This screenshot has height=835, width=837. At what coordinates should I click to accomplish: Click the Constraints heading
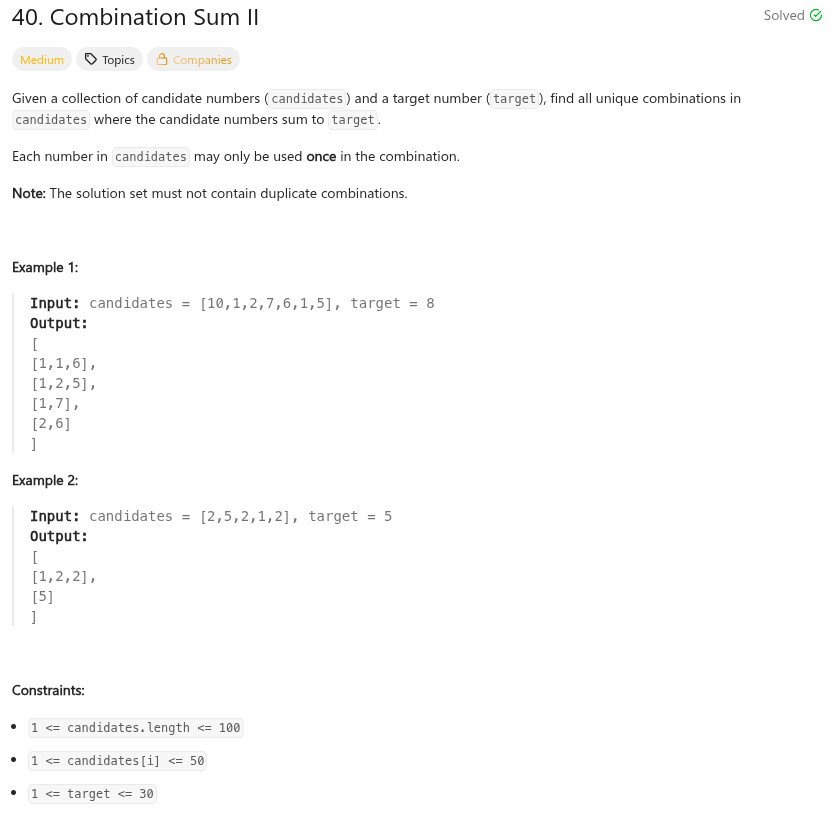tap(48, 690)
